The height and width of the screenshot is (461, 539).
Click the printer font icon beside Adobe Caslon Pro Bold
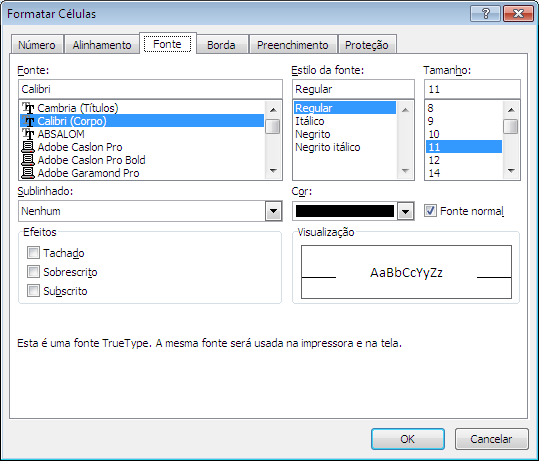click(28, 160)
